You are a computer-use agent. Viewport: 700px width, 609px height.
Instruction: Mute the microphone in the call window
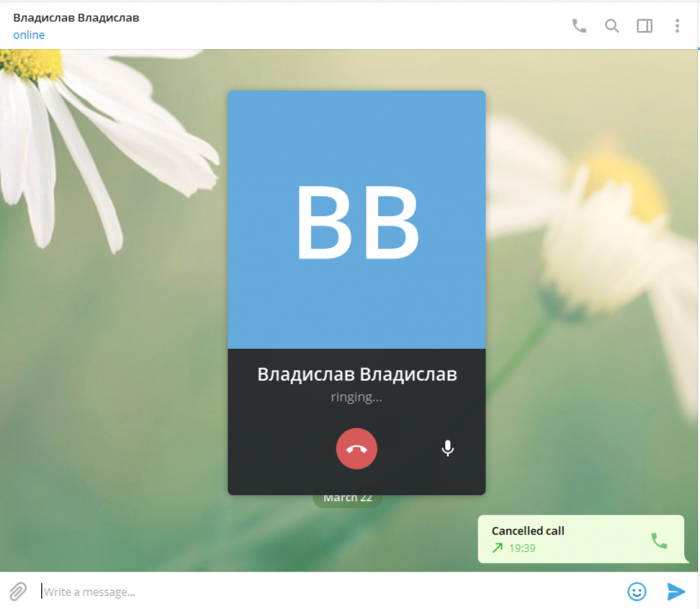click(448, 449)
